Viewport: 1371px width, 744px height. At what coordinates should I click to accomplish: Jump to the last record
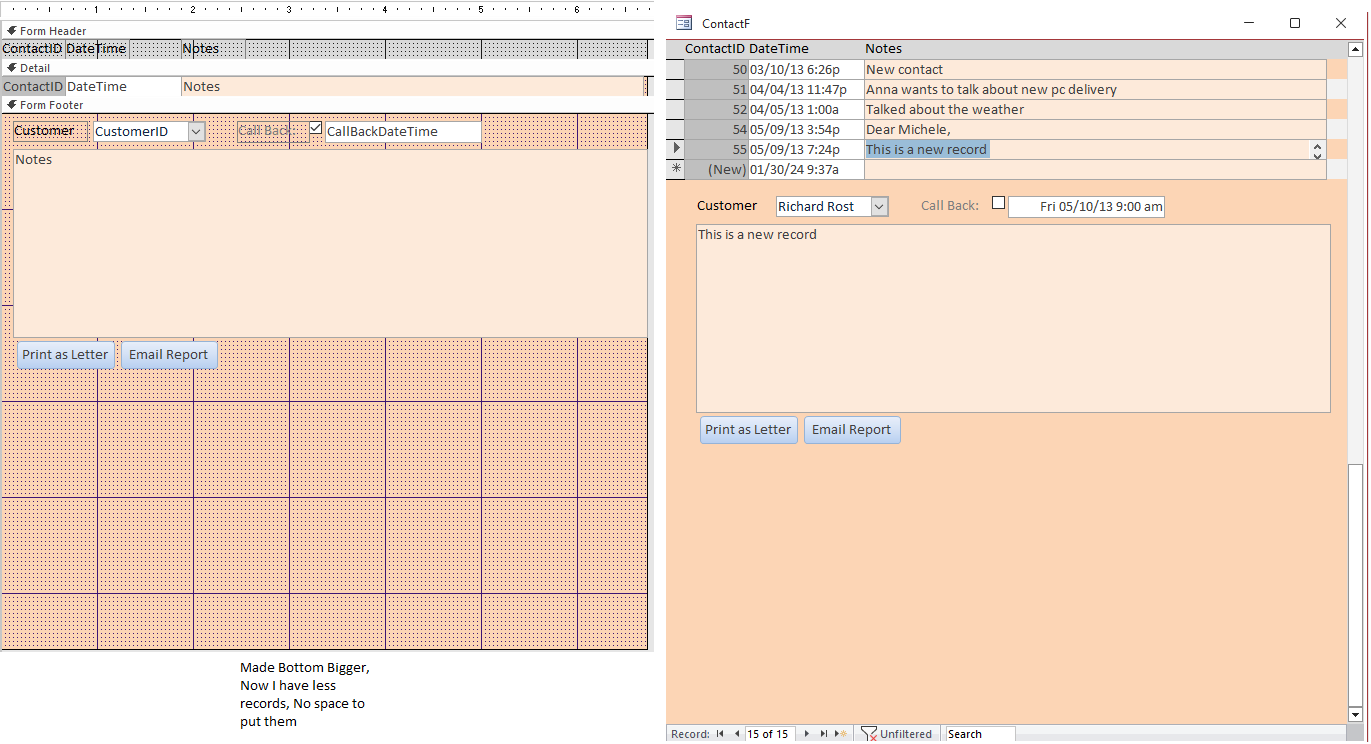coord(823,734)
